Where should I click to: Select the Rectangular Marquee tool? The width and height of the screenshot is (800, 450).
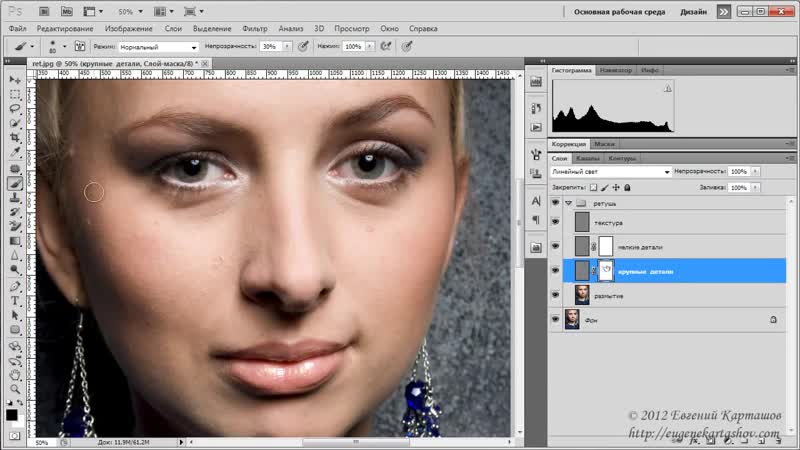coord(15,94)
